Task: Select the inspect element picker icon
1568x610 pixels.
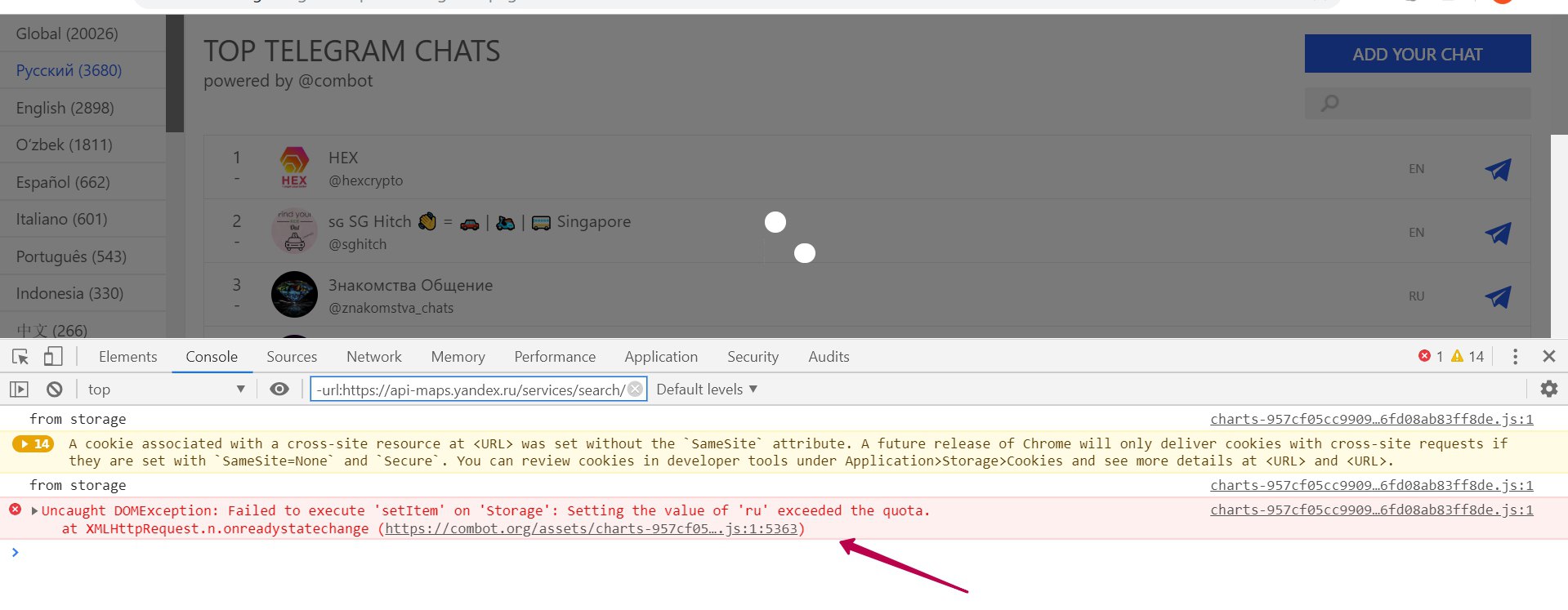Action: tap(20, 357)
